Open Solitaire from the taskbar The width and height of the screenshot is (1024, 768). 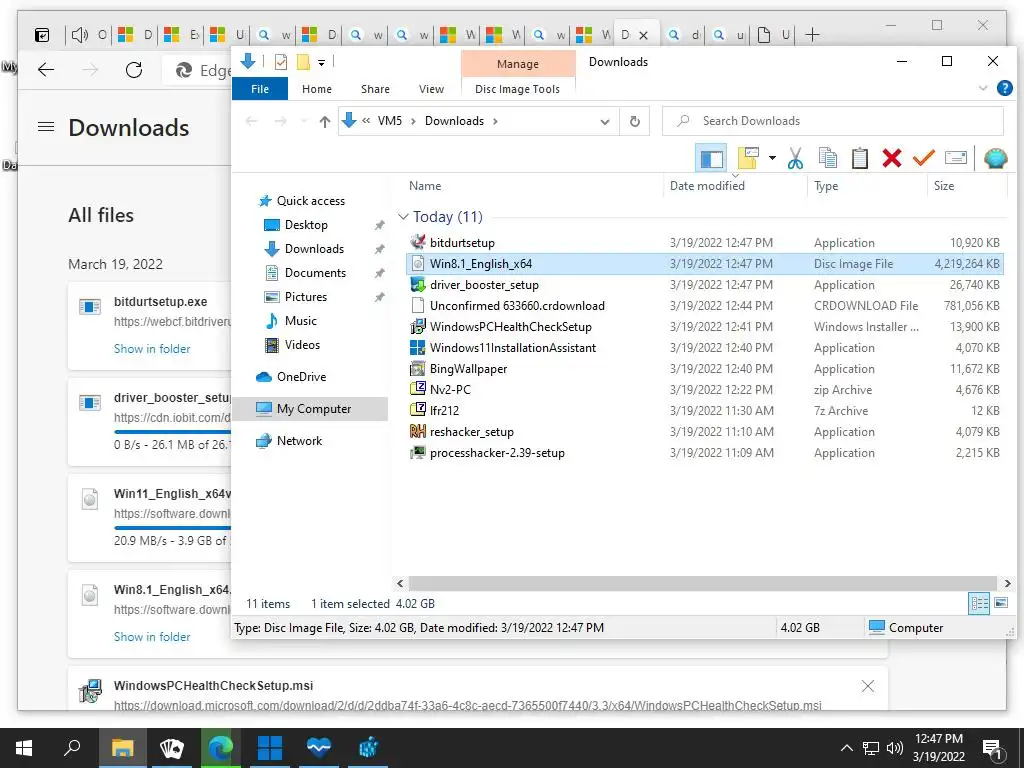click(171, 748)
